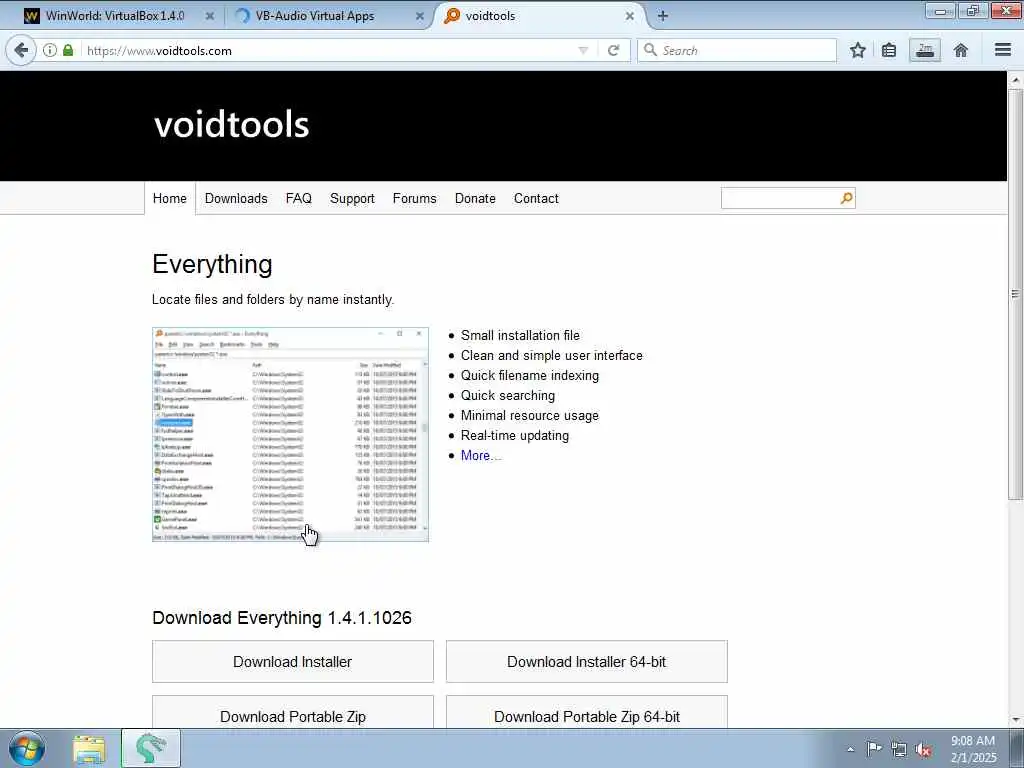Close the WinWorld VirtualBox tab
Image resolution: width=1024 pixels, height=768 pixels.
[x=210, y=16]
